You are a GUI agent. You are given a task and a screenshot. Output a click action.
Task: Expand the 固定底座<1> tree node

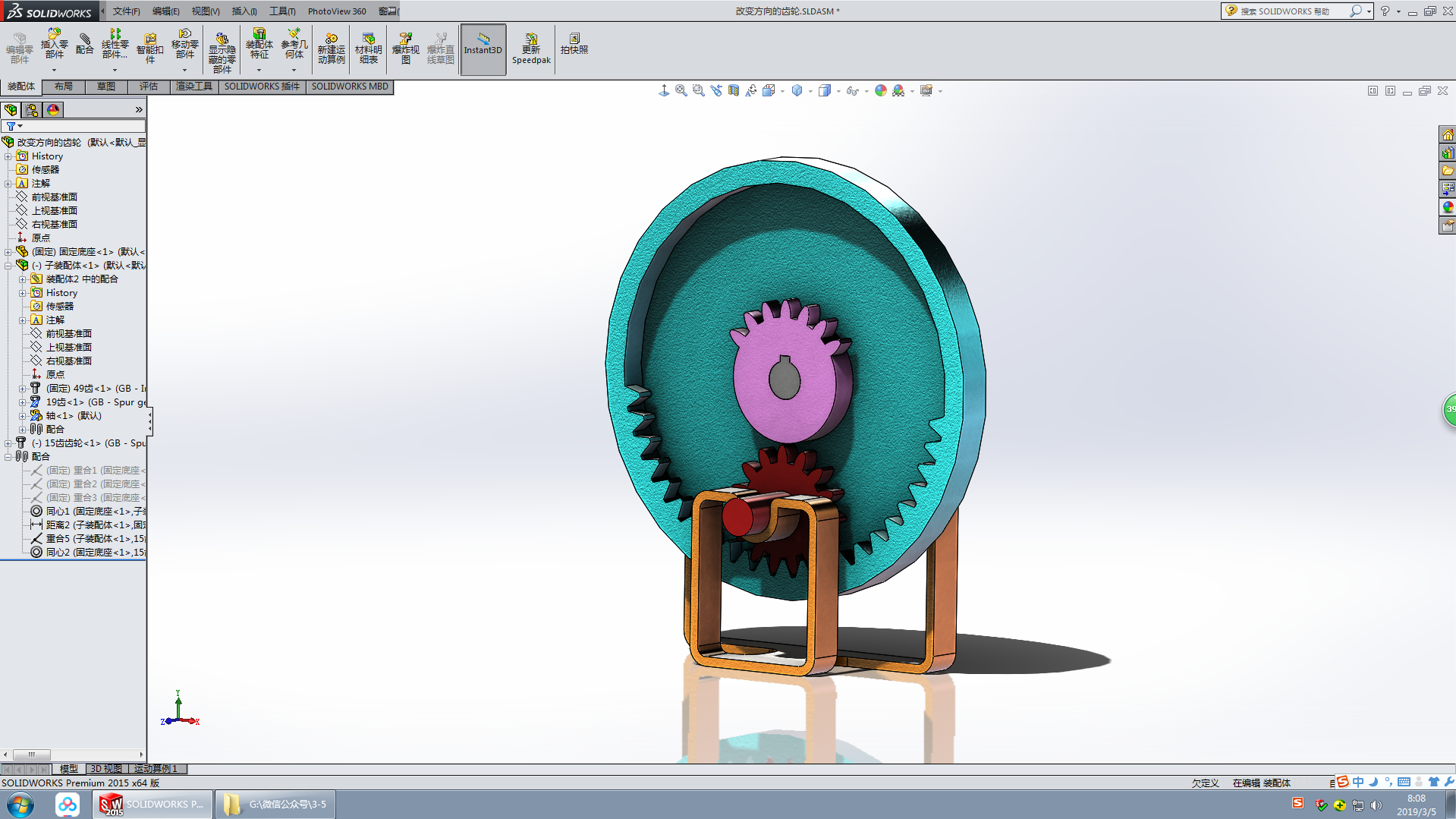click(8, 252)
